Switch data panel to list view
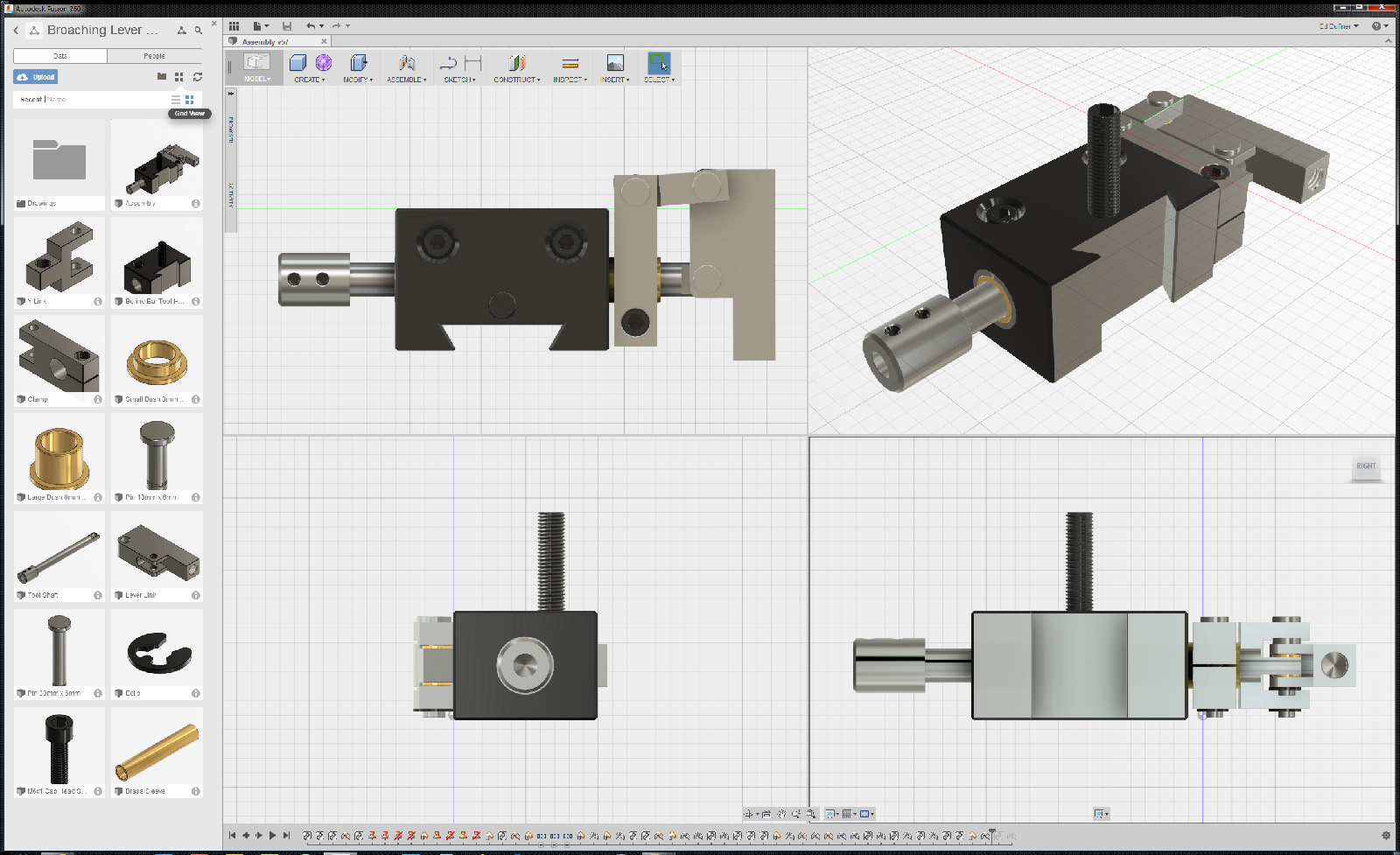The height and width of the screenshot is (855, 1400). pos(176,100)
